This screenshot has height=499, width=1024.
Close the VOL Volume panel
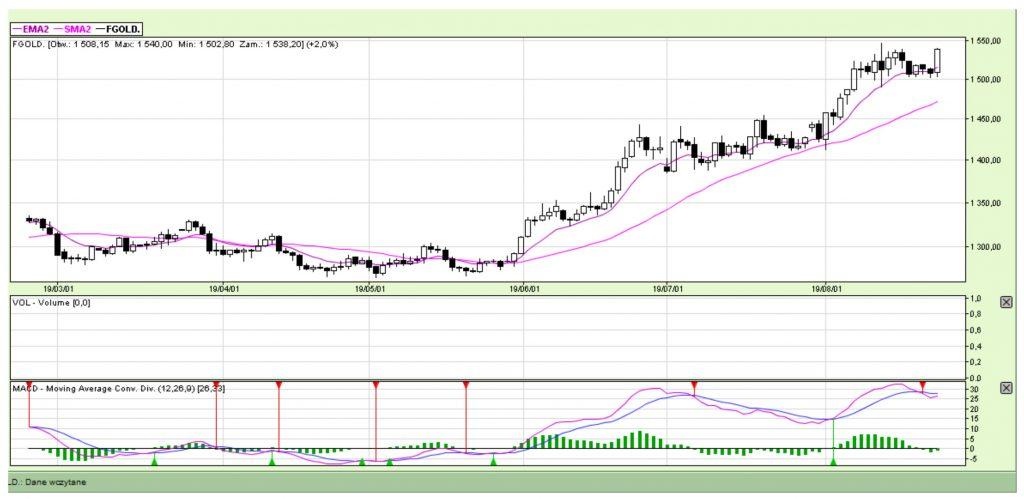1006,301
